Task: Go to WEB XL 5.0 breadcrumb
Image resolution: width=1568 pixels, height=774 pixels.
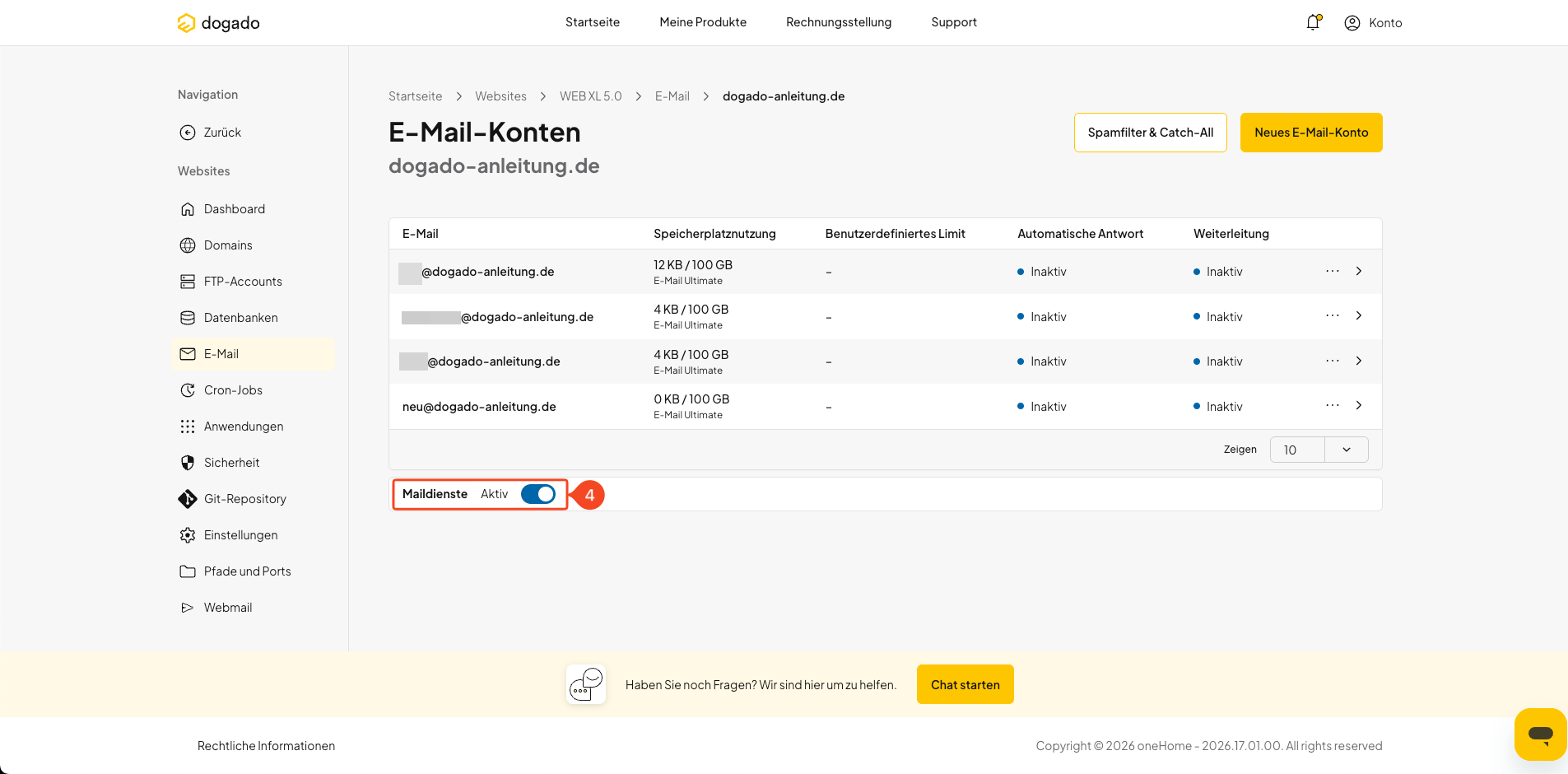Action: [591, 96]
